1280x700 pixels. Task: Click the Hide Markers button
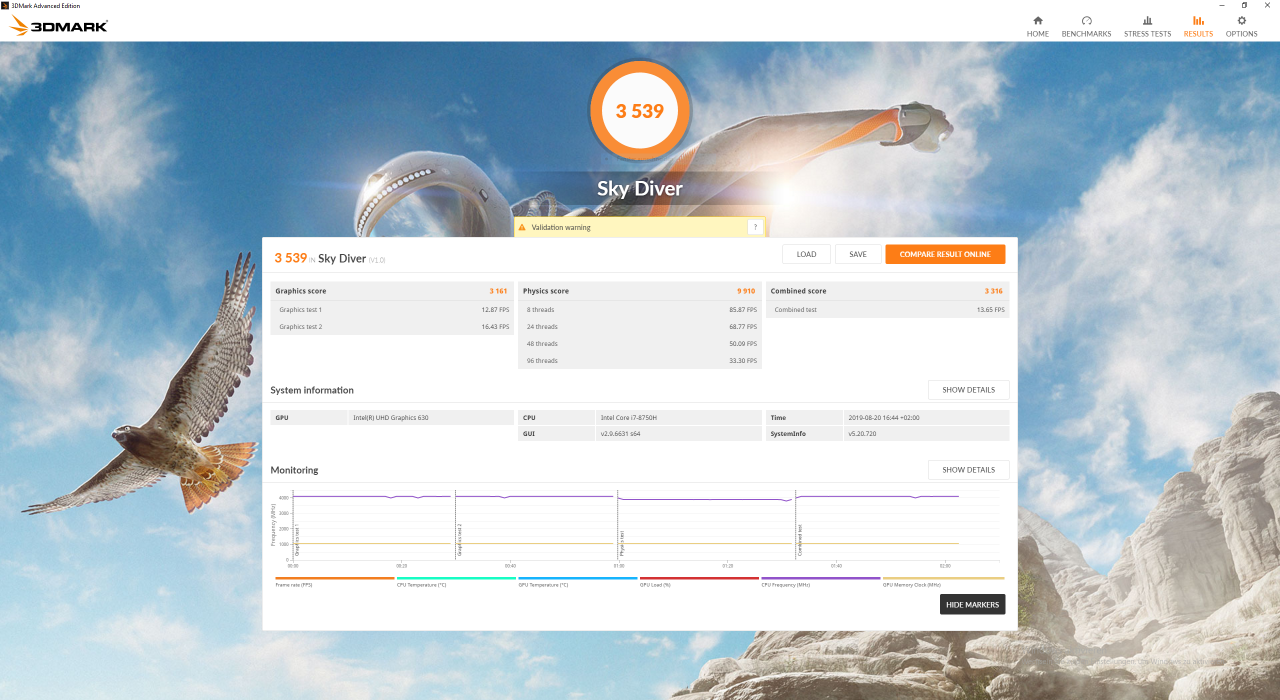pos(972,605)
